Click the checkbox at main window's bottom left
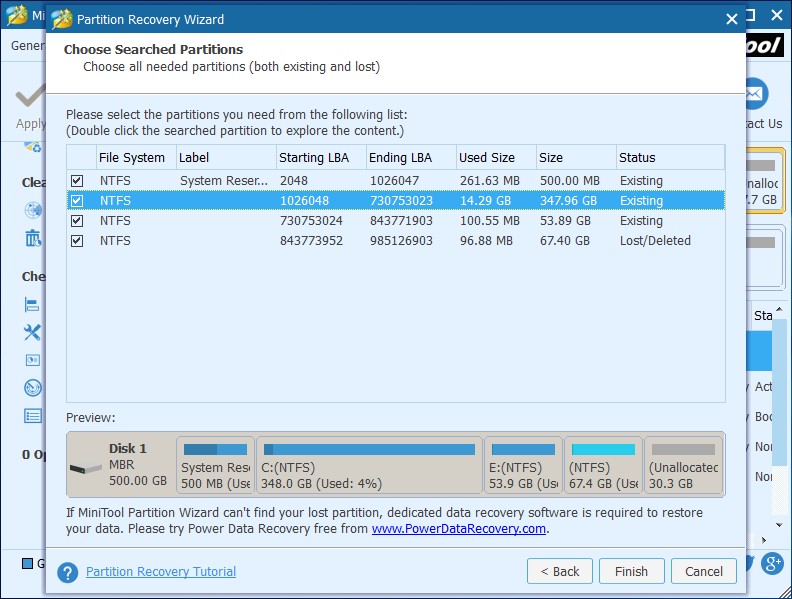Viewport: 792px width, 599px height. click(27, 563)
